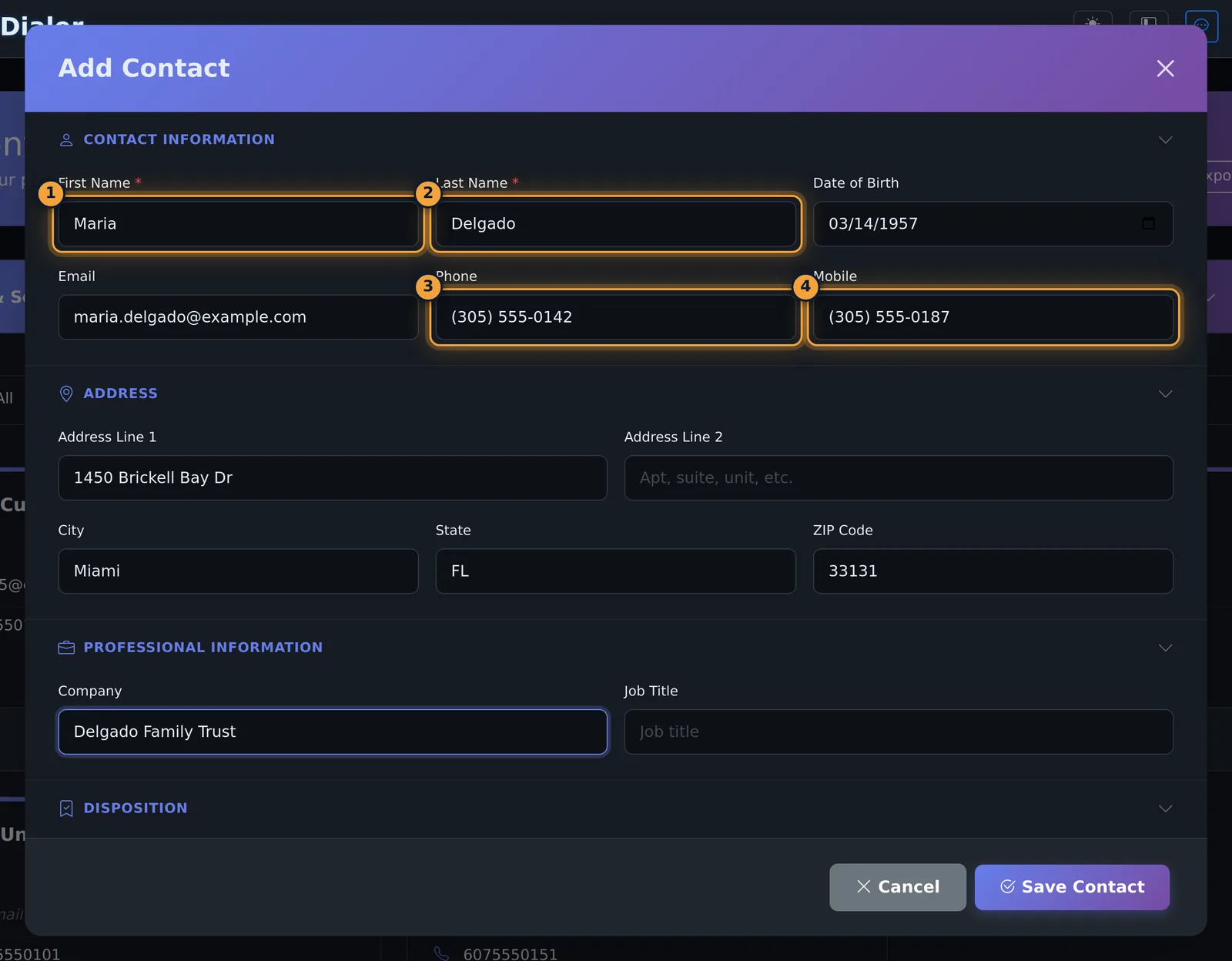Select the City field showing Miami
This screenshot has height=961, width=1232.
[238, 571]
